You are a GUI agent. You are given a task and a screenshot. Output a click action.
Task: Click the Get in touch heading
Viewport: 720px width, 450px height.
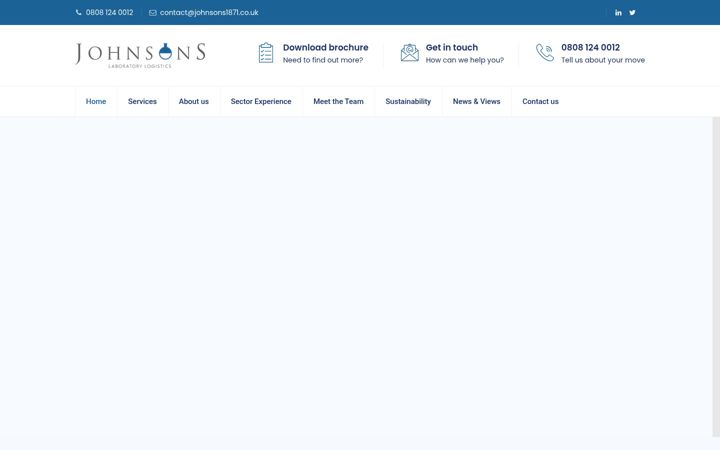(x=452, y=47)
